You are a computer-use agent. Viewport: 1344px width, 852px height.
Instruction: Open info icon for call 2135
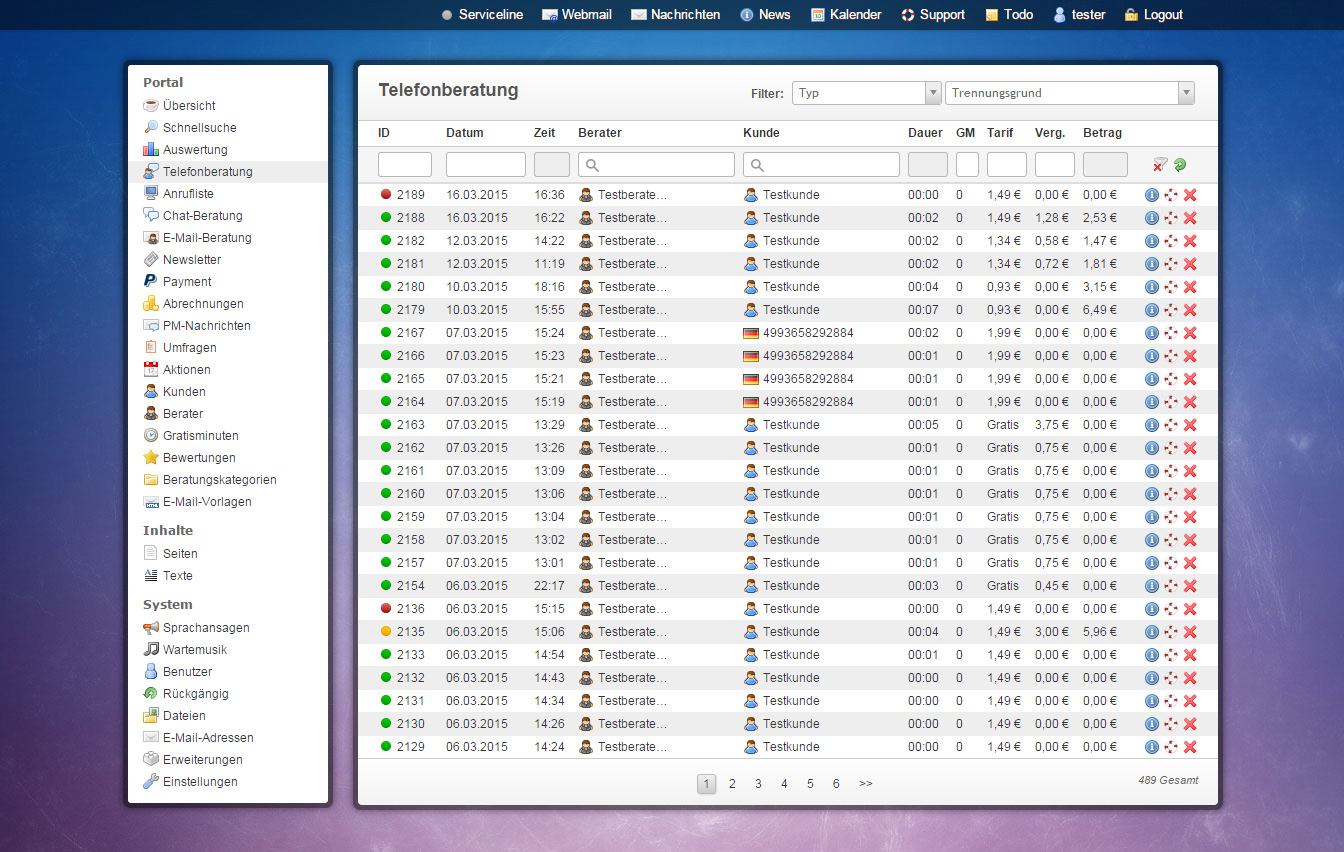pos(1151,632)
